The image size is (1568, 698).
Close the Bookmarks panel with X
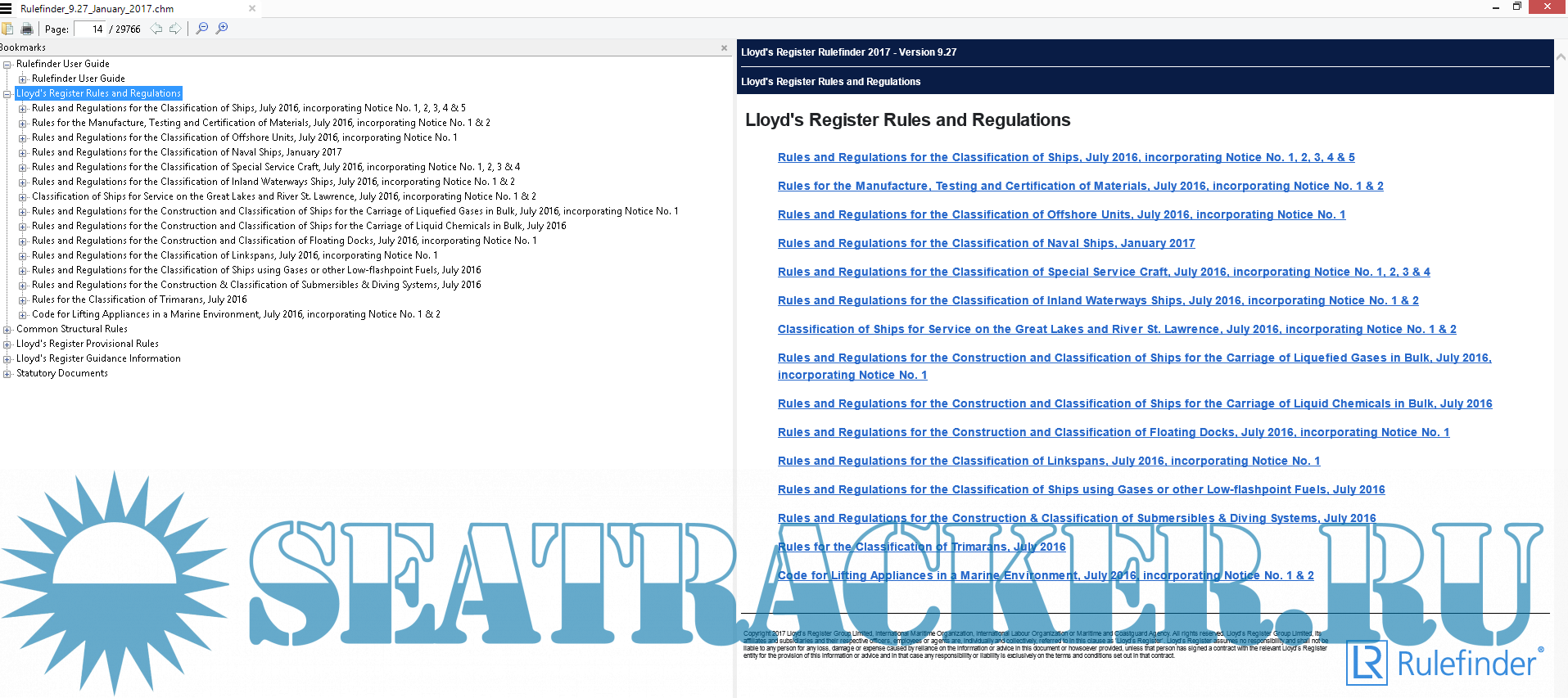(x=724, y=48)
